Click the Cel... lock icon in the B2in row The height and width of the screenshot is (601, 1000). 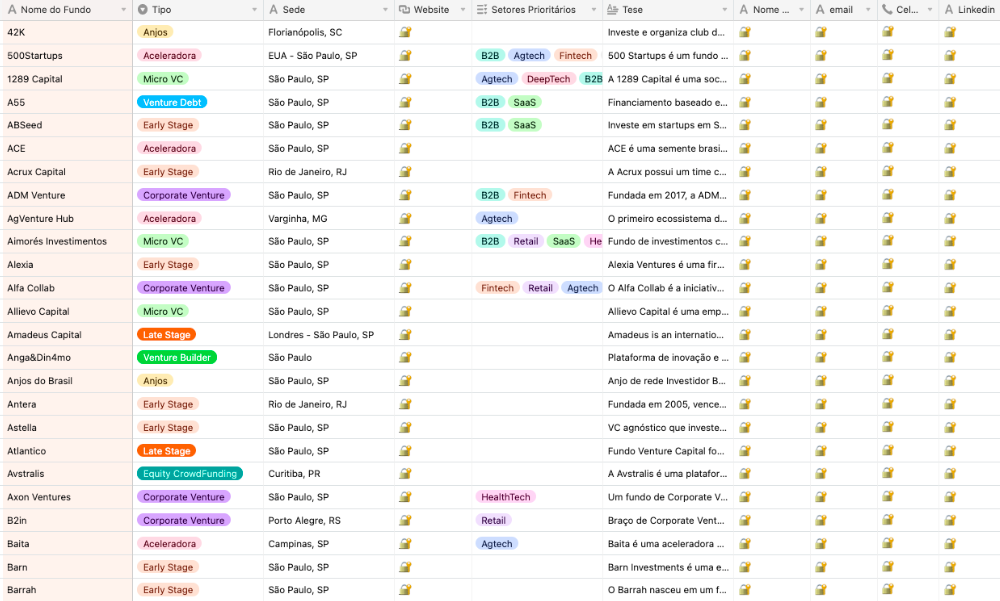coord(888,520)
